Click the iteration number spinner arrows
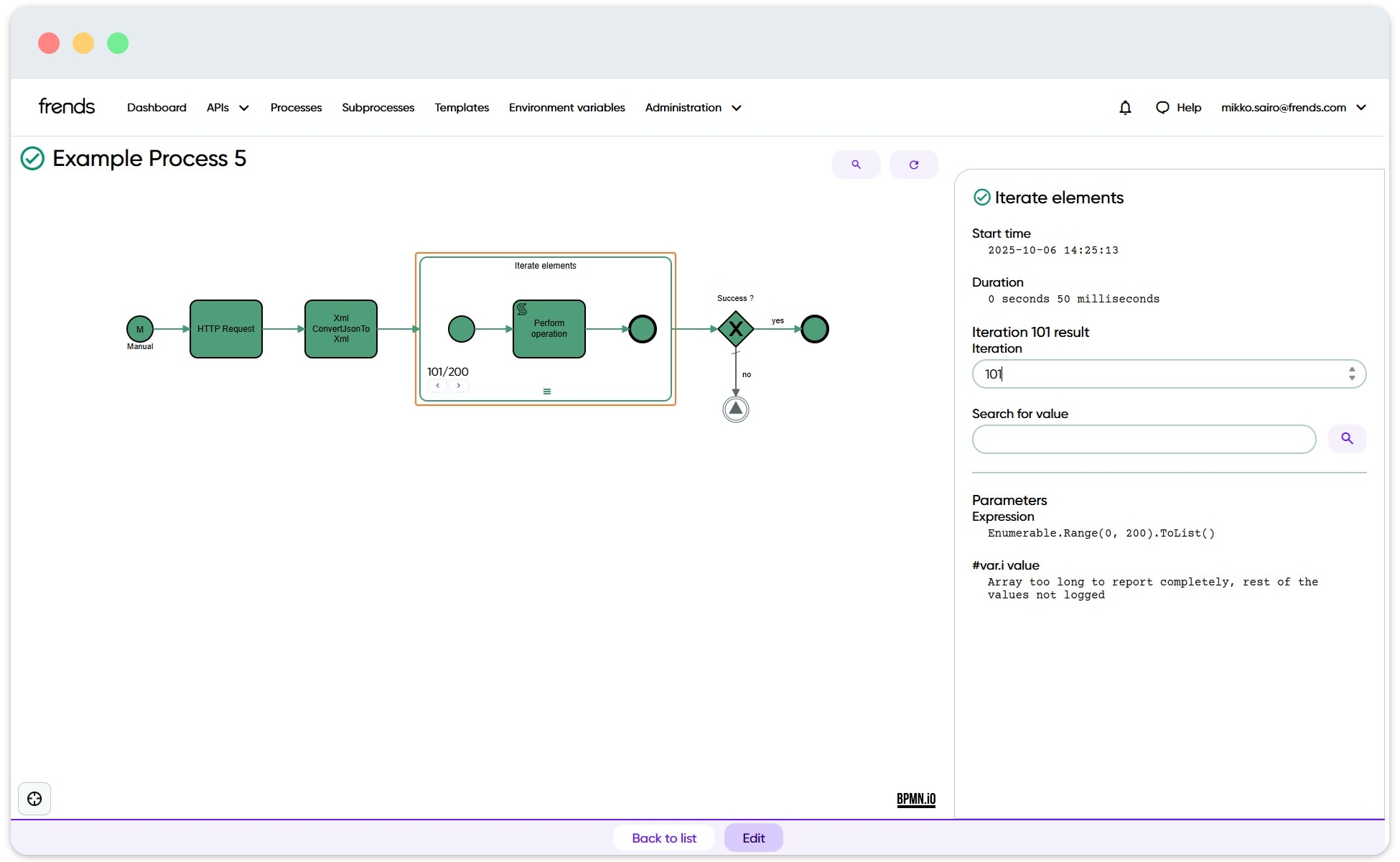This screenshot has height=862, width=1400. tap(1352, 374)
